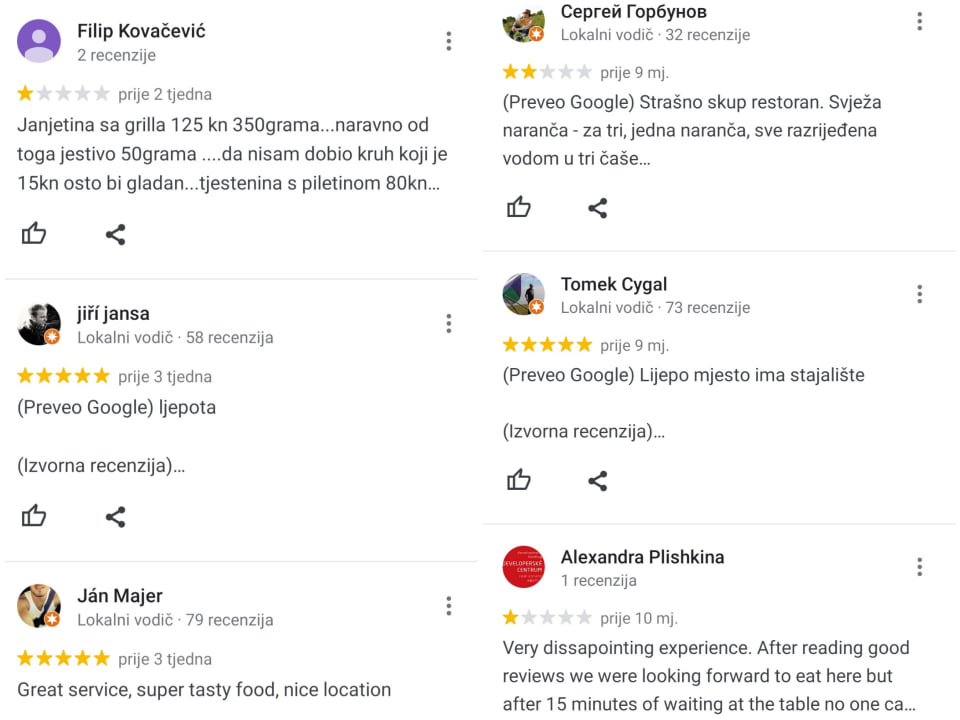Screen dimensions: 960x720
Task: Open more options for Ján Majer's review
Action: 449,606
